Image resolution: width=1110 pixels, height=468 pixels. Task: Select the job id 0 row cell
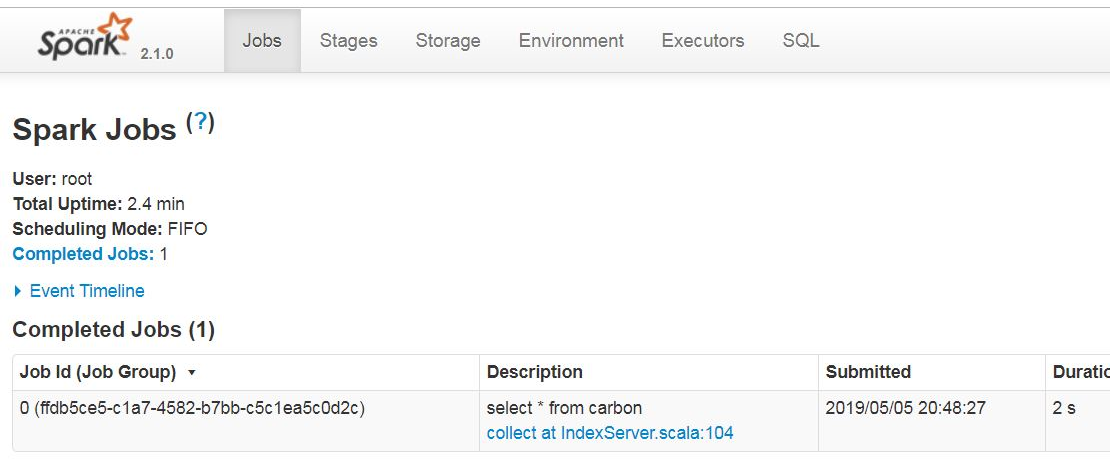246,421
